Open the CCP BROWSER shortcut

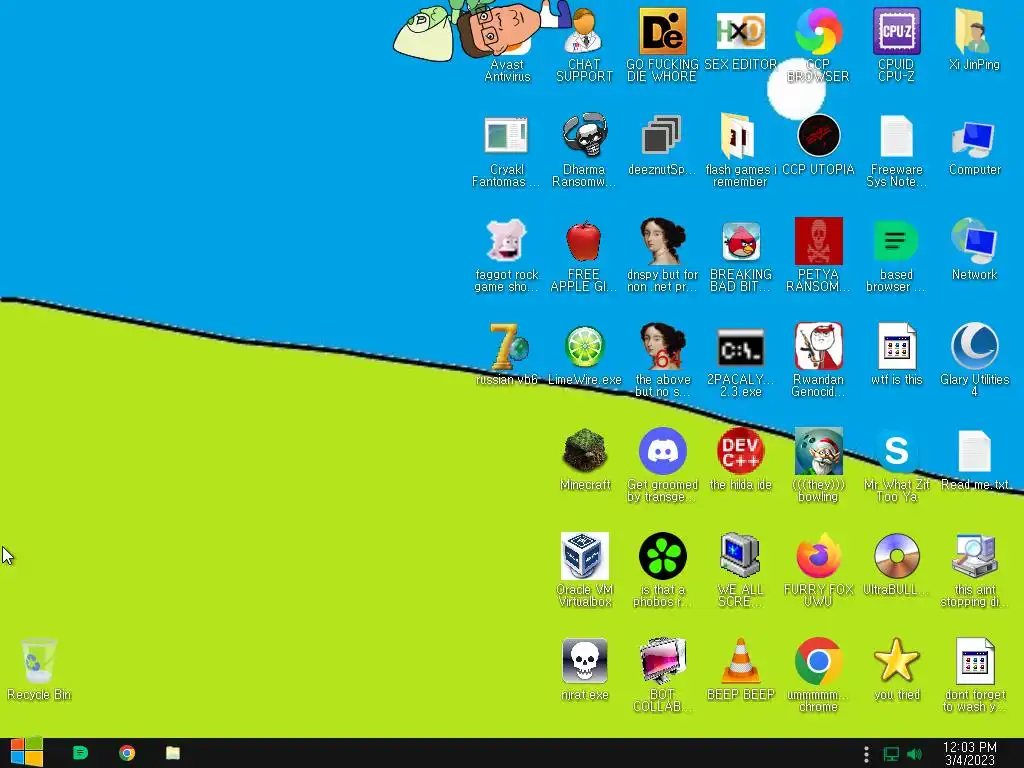click(x=818, y=46)
